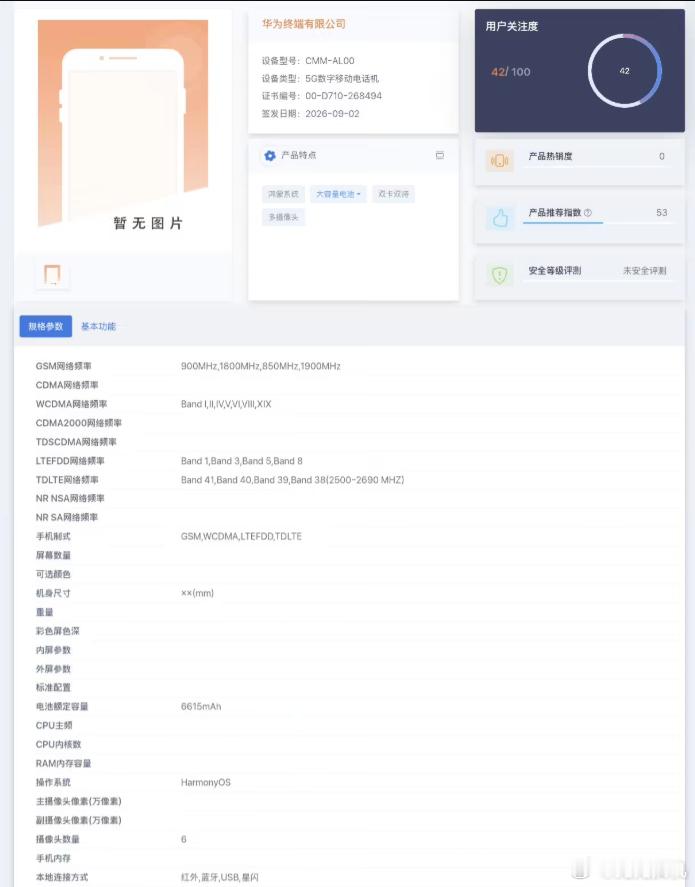This screenshot has height=887, width=695.
Task: Click the 华为终端有限公司 company link
Action: (x=304, y=24)
